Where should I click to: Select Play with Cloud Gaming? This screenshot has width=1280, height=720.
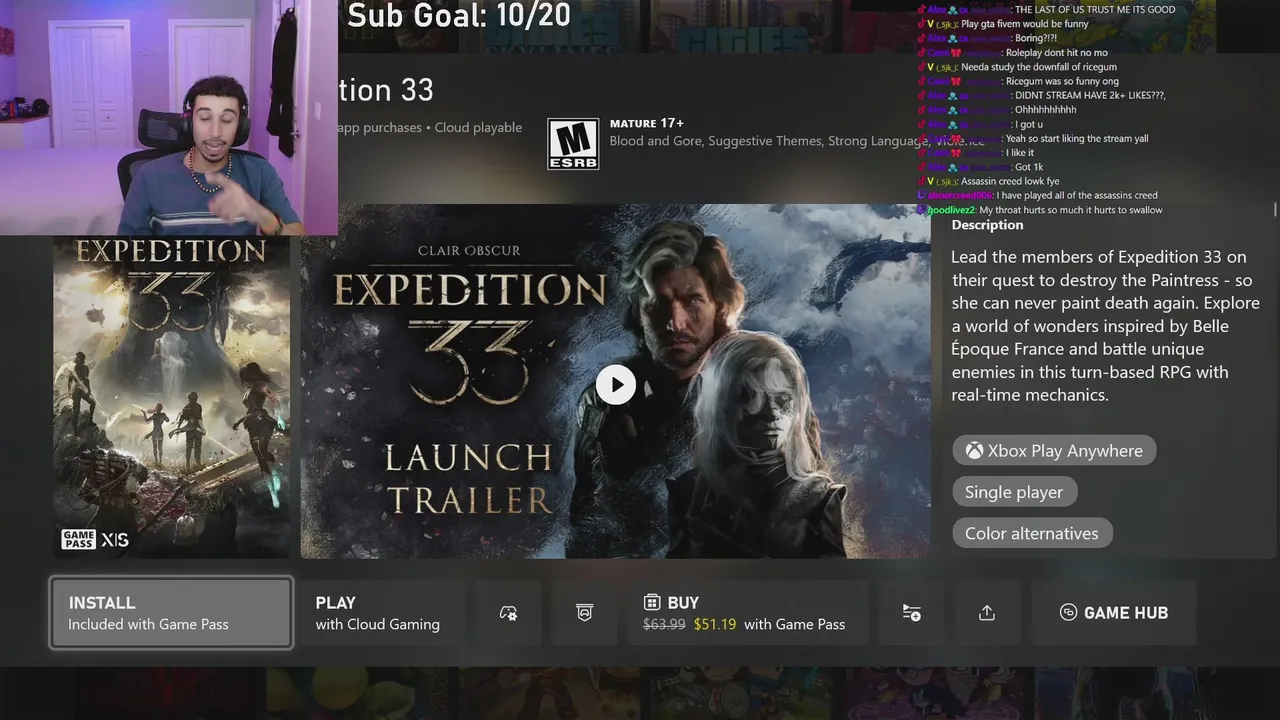pos(383,613)
